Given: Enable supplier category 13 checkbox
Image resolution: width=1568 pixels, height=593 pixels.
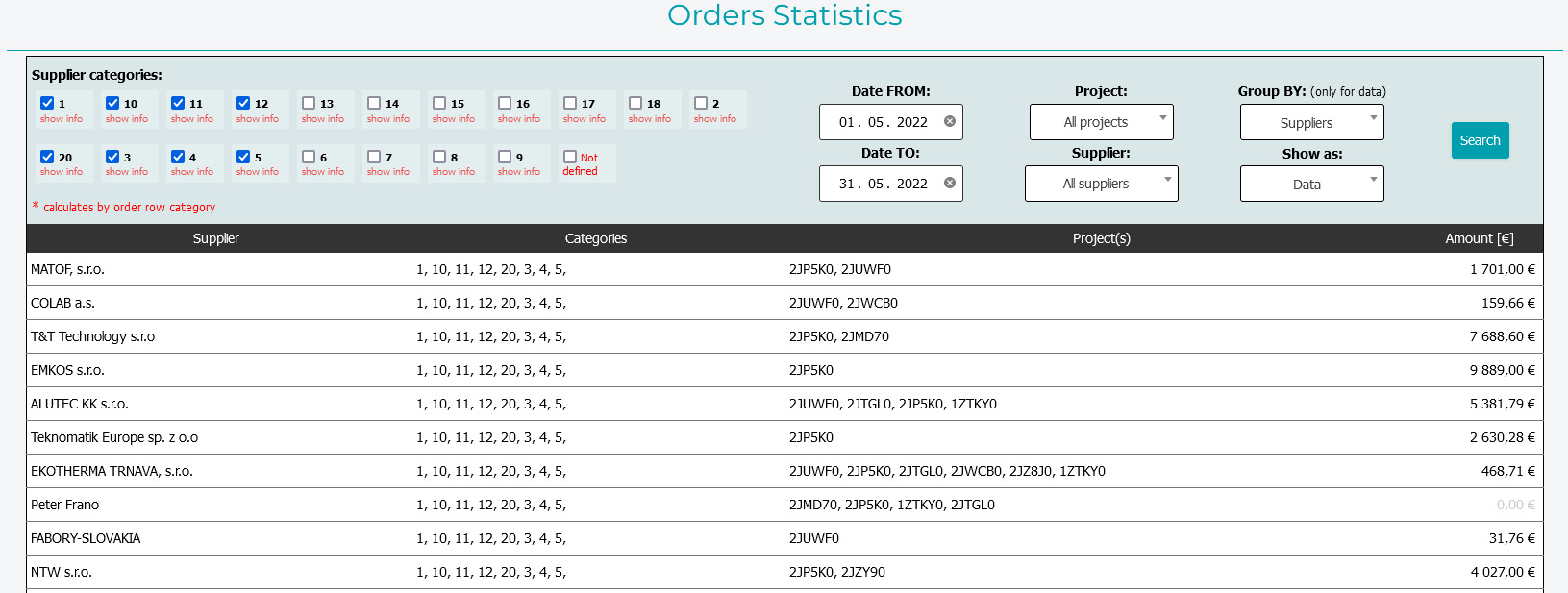Looking at the screenshot, I should [x=309, y=103].
